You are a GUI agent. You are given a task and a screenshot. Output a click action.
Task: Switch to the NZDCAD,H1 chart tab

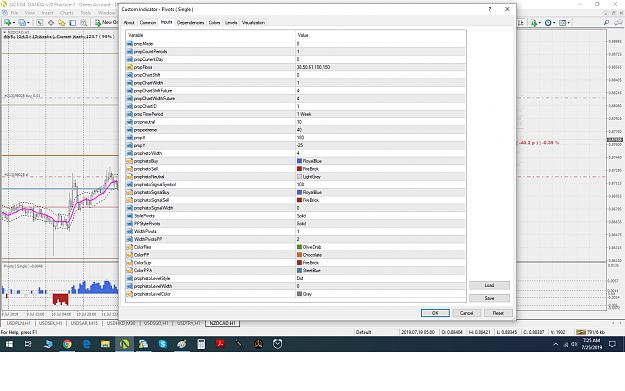[222, 323]
